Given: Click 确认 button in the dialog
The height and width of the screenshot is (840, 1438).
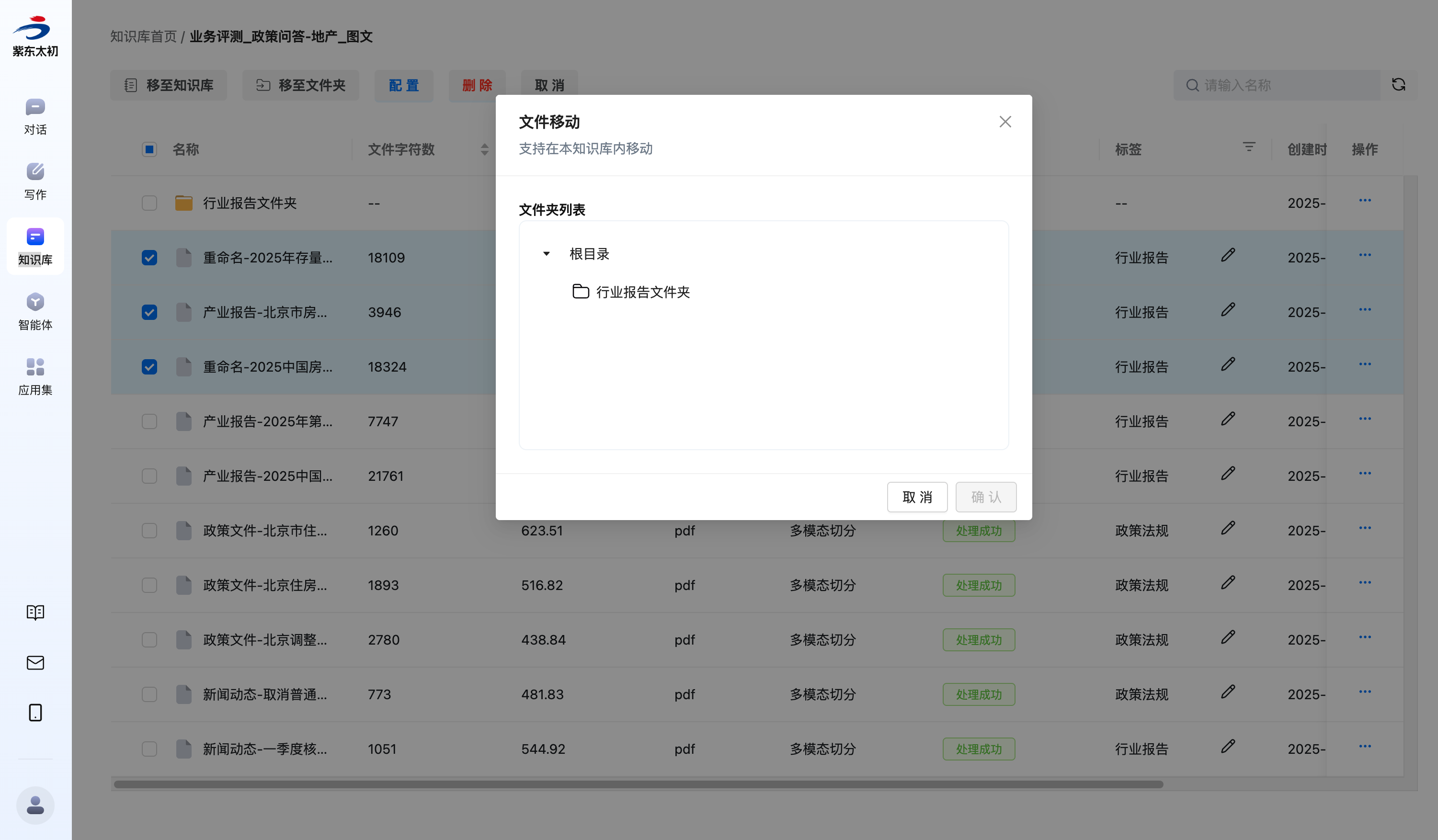Looking at the screenshot, I should point(985,497).
